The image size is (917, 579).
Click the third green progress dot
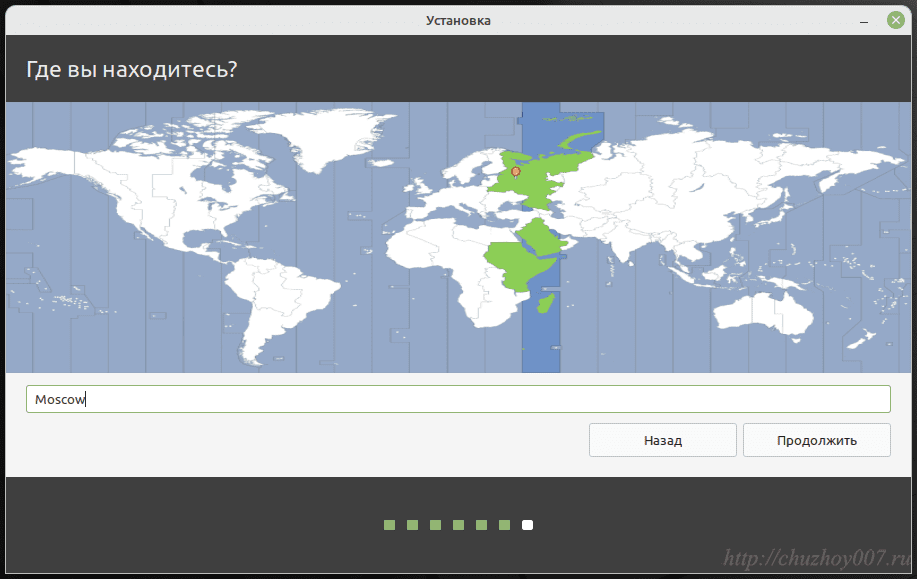click(x=435, y=525)
